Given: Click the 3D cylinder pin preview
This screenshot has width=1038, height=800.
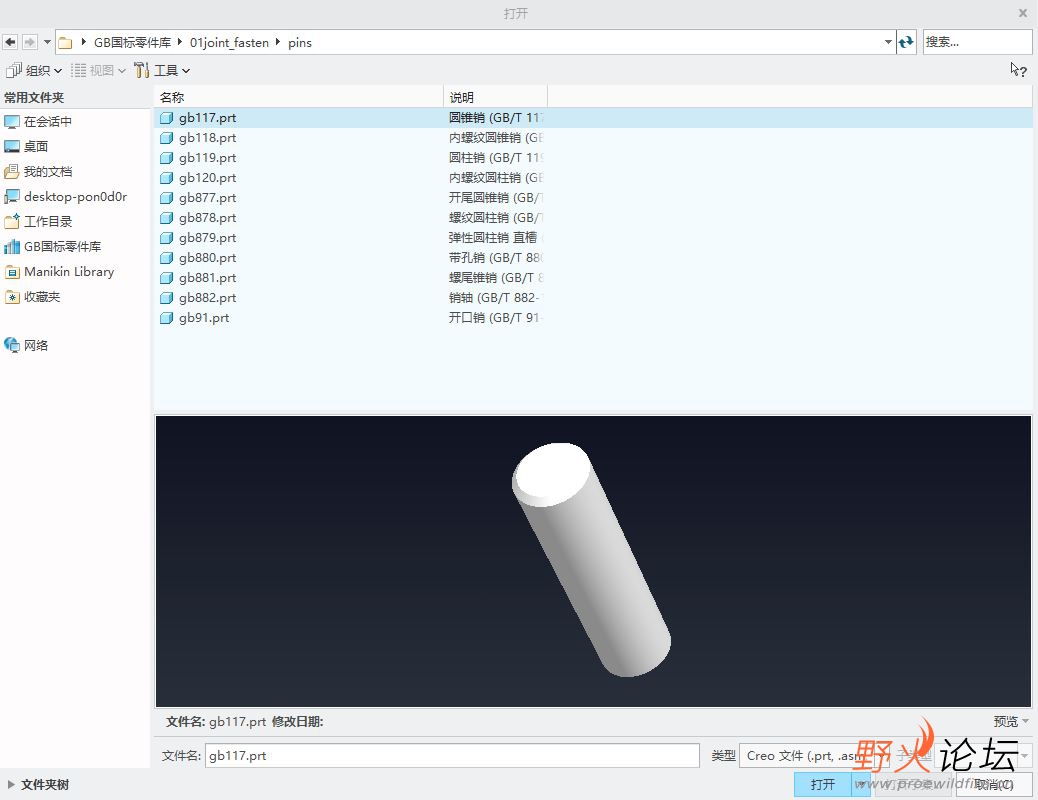Looking at the screenshot, I should [591, 560].
